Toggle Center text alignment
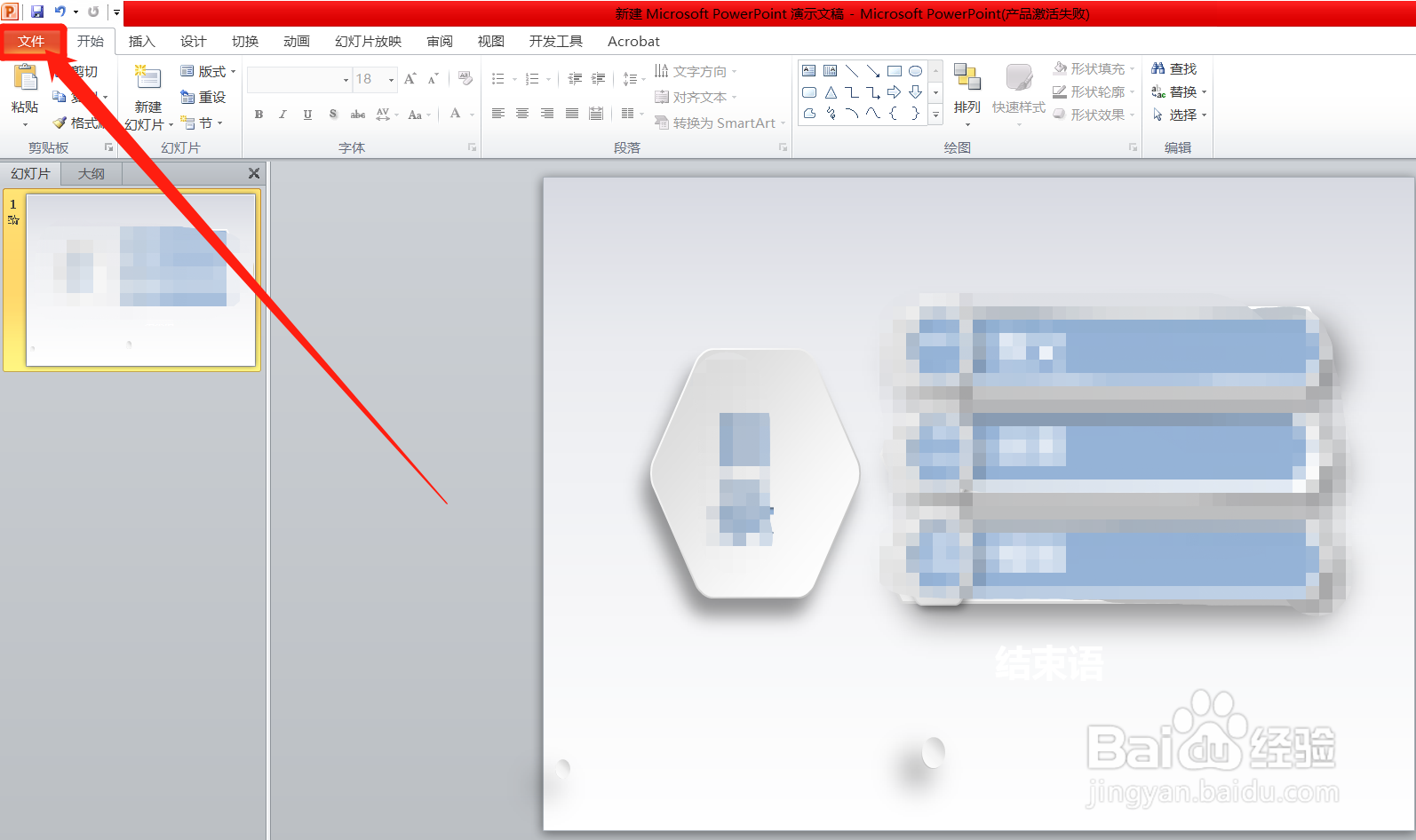The height and width of the screenshot is (840, 1416). pyautogui.click(x=522, y=114)
